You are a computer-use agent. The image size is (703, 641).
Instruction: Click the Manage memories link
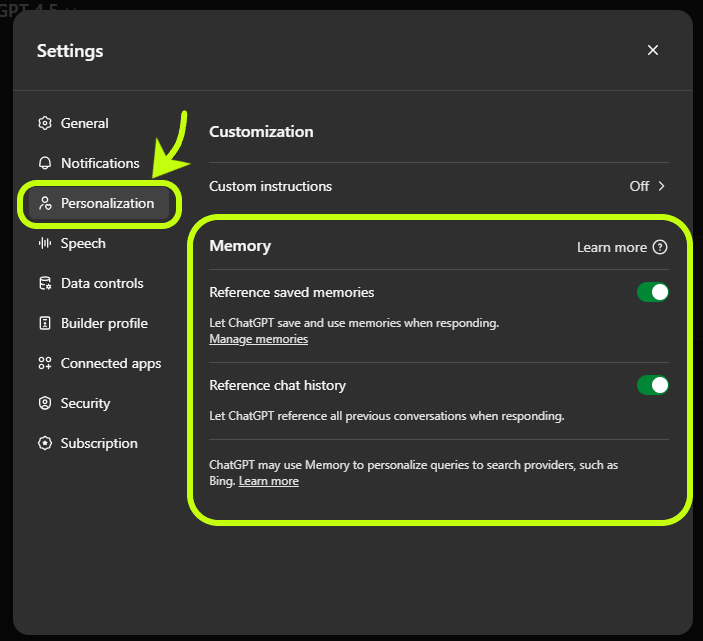coord(259,339)
